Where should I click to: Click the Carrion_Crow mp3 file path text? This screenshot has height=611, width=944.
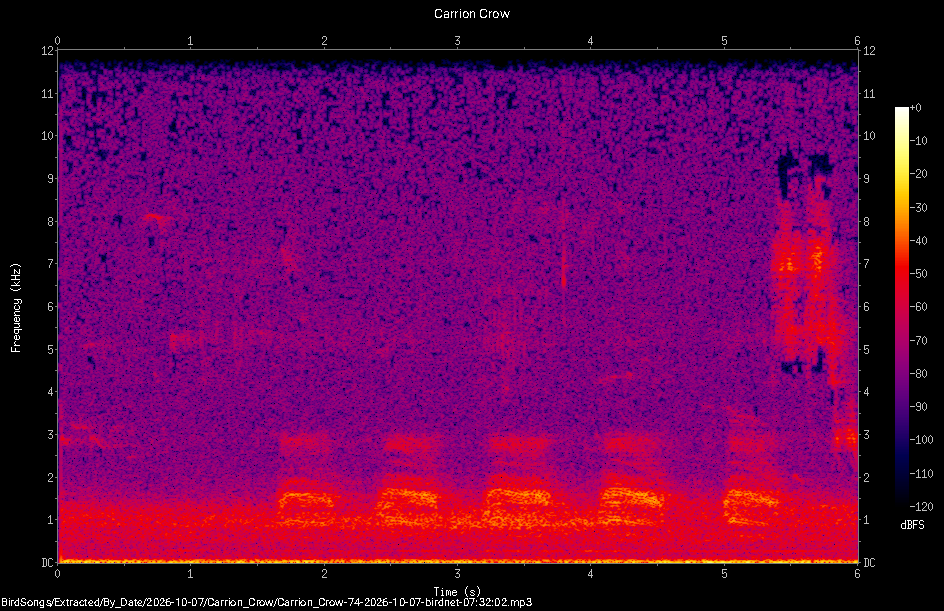pyautogui.click(x=267, y=603)
